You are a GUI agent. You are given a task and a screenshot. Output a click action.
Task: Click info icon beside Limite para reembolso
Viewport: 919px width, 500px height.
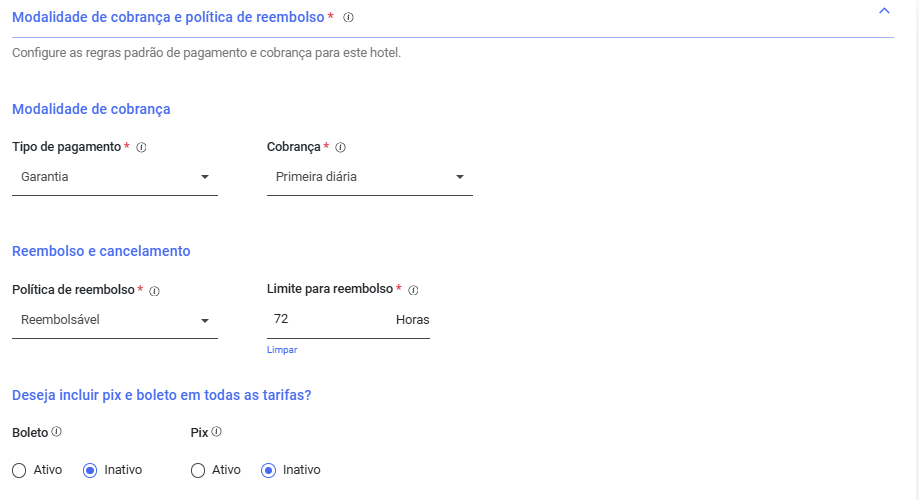[413, 290]
